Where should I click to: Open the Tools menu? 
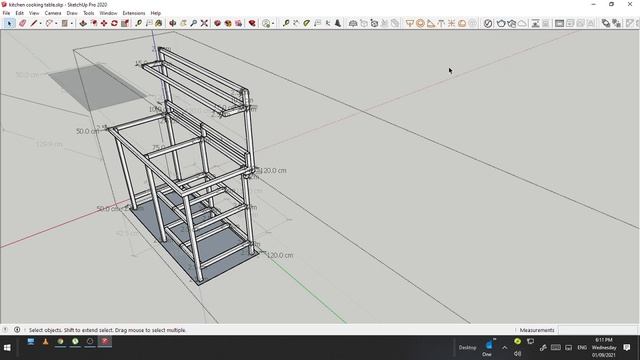click(89, 13)
